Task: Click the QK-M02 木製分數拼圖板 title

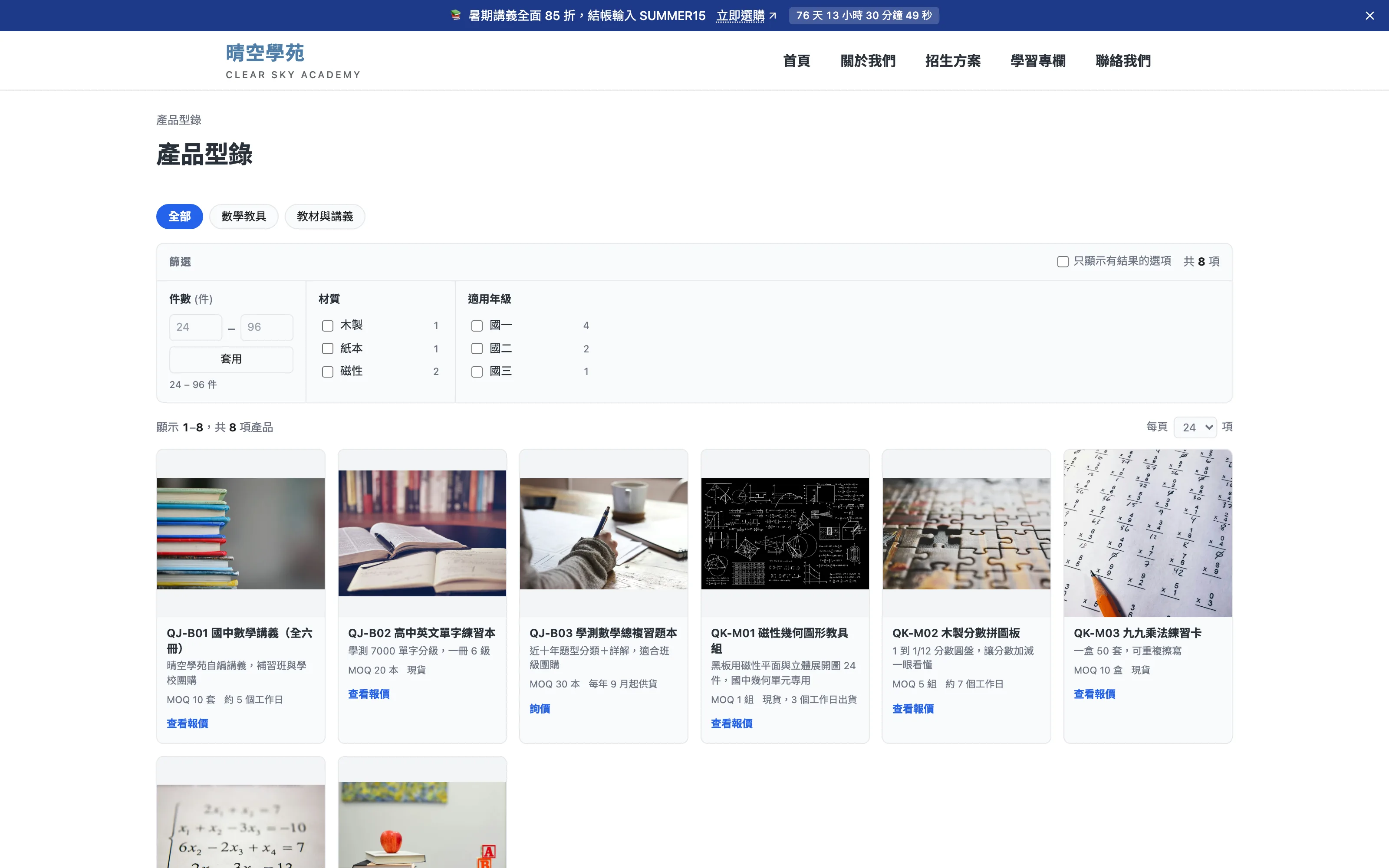Action: tap(956, 633)
